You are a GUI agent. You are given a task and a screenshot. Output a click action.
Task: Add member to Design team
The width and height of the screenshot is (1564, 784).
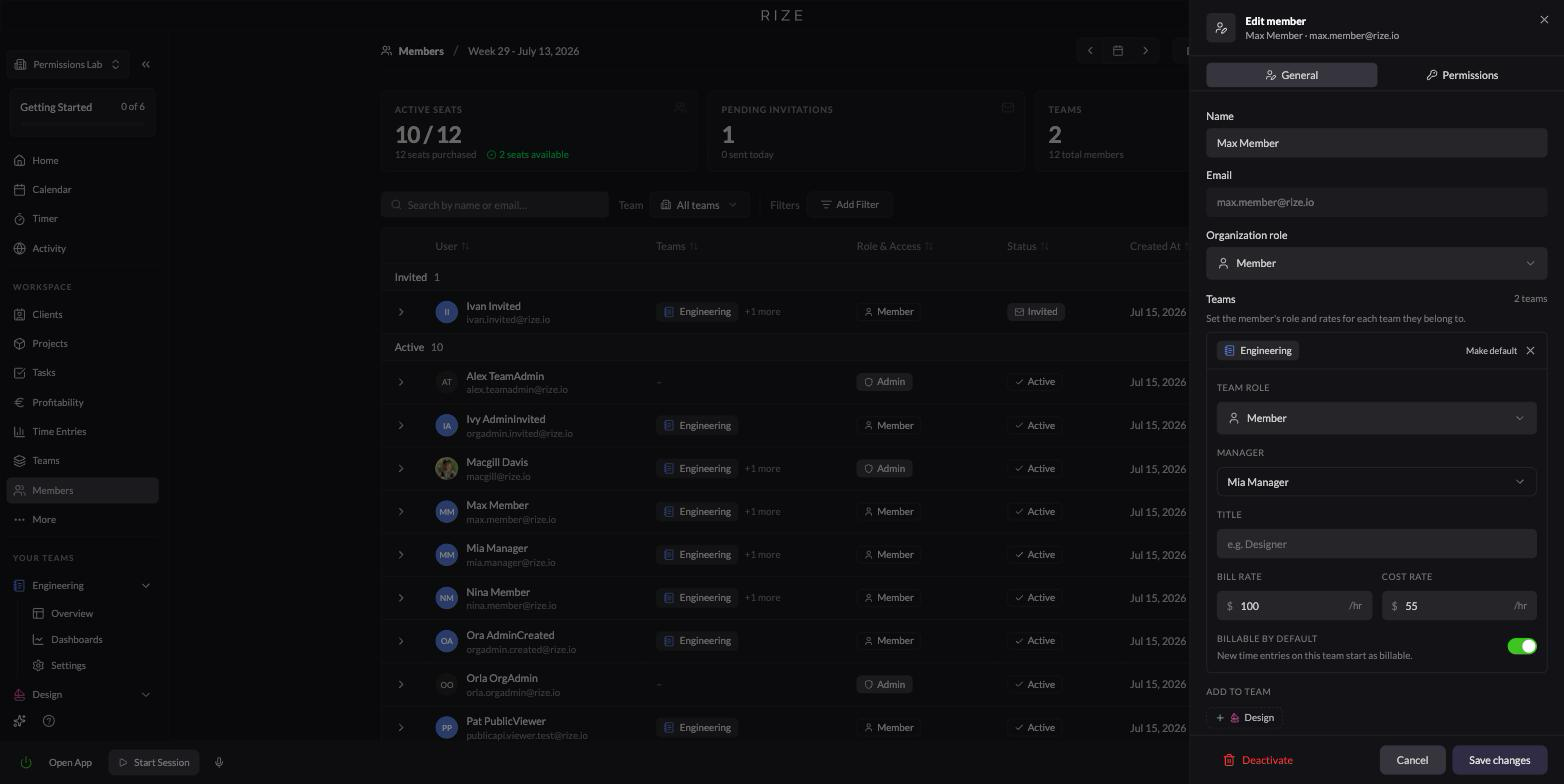(1245, 718)
